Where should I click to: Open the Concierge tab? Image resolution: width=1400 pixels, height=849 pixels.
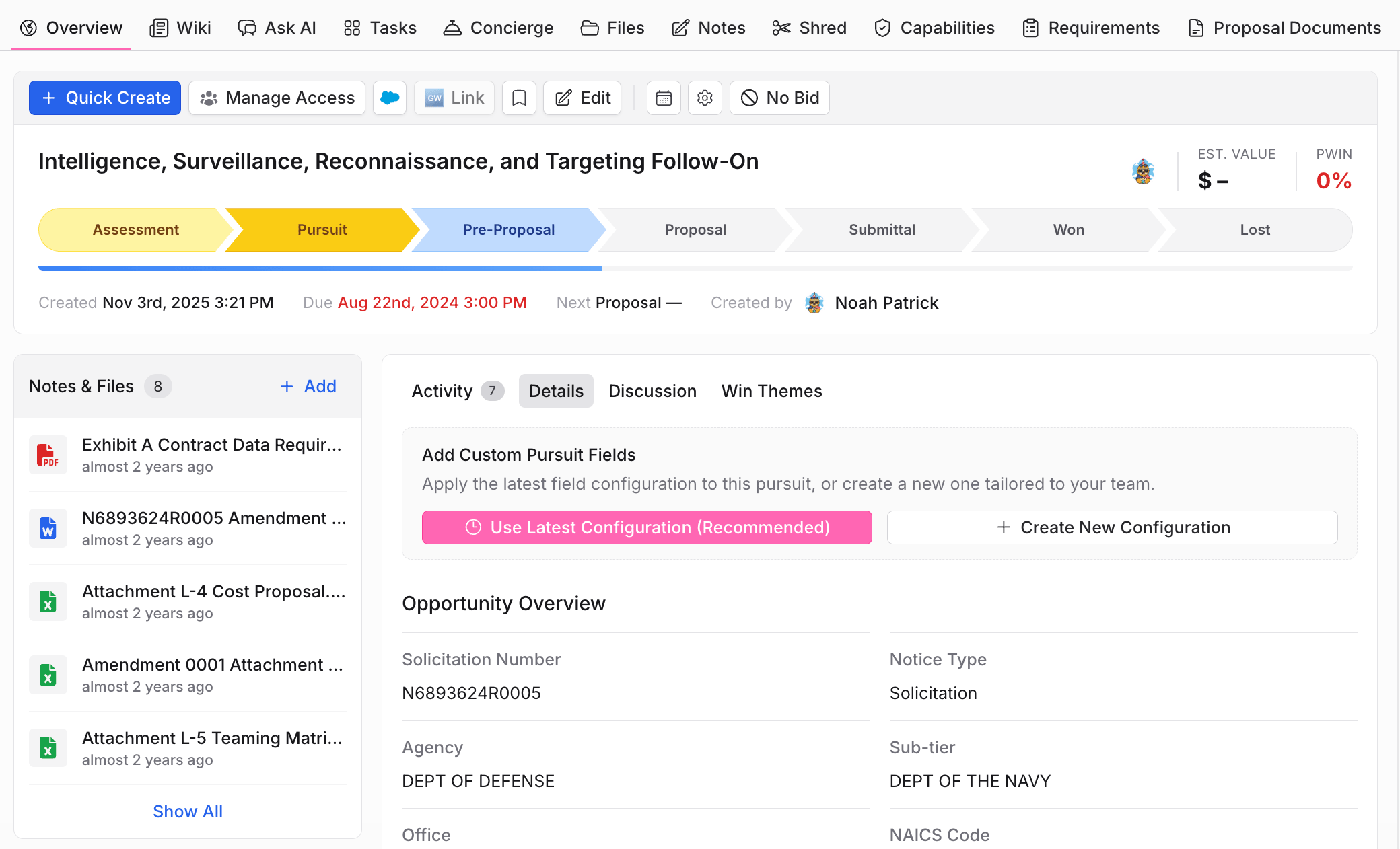[498, 28]
